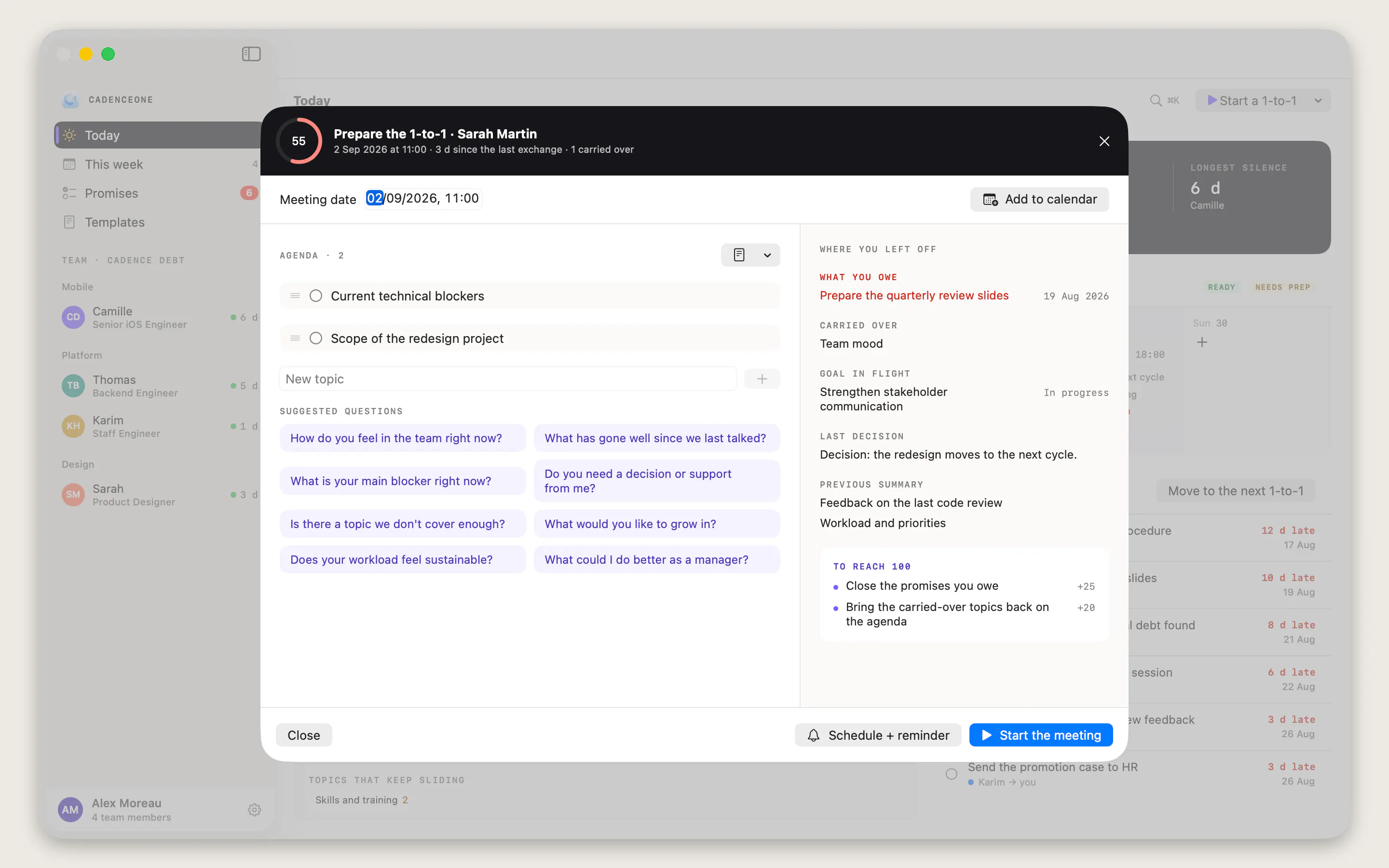The height and width of the screenshot is (868, 1389).
Task: Click Sarah's SM avatar
Action: point(73,495)
